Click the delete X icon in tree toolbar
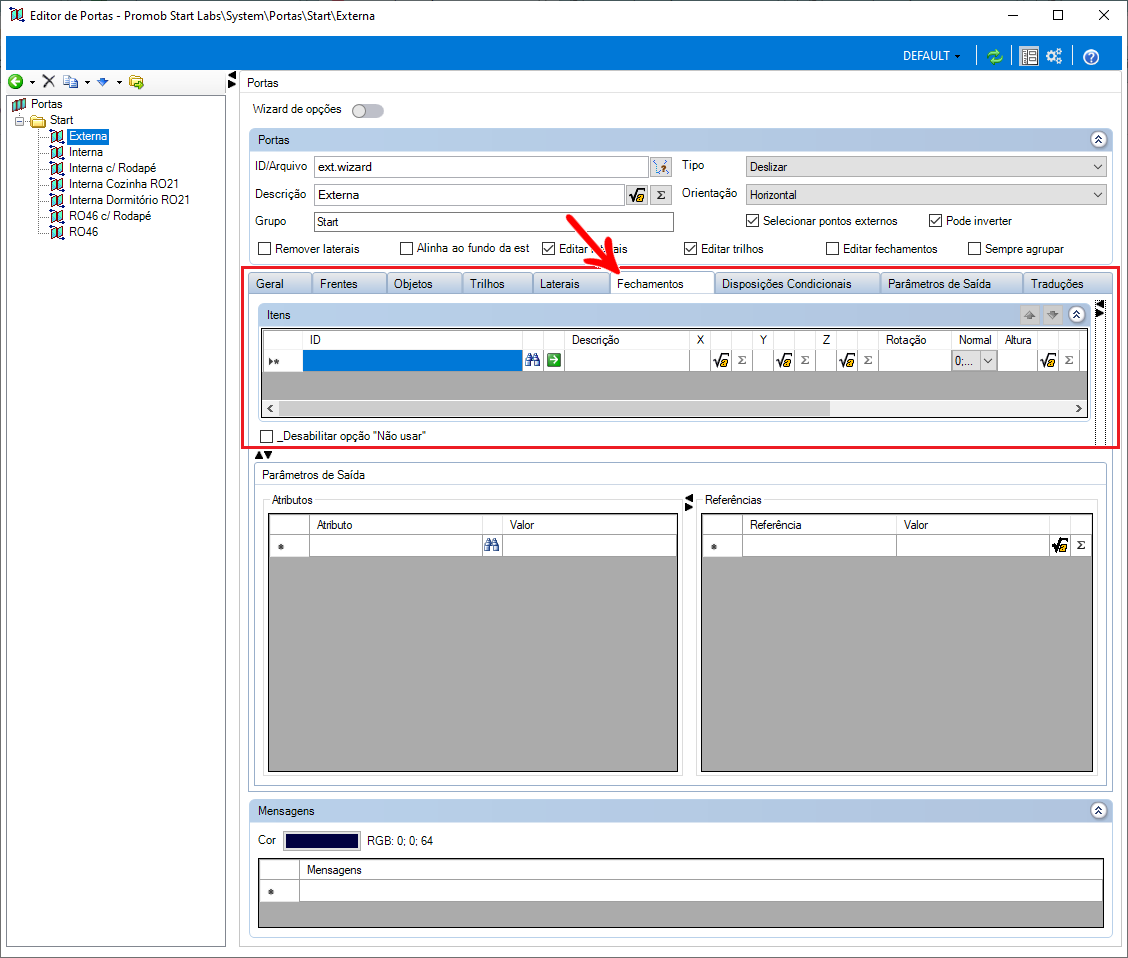 pos(49,81)
